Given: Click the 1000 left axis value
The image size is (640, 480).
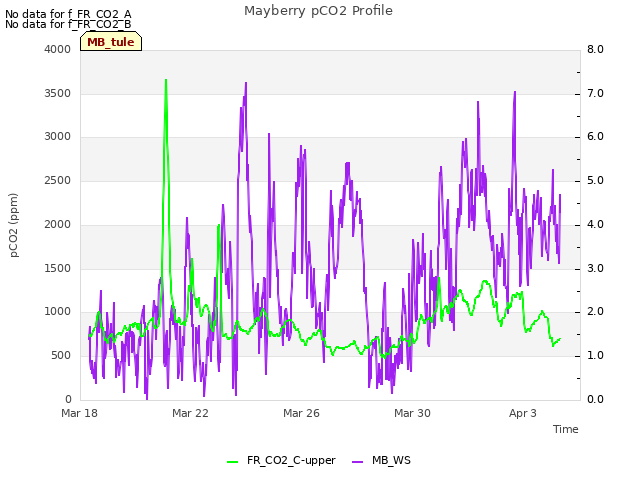Looking at the screenshot, I should [58, 312].
